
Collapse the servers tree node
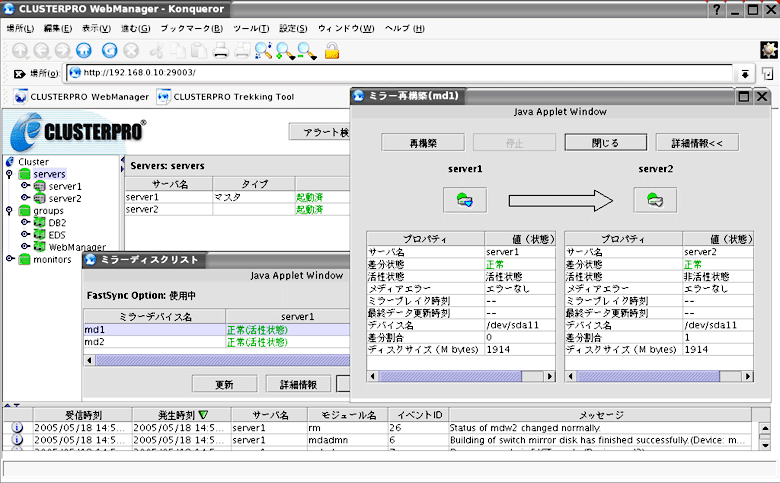pyautogui.click(x=9, y=174)
